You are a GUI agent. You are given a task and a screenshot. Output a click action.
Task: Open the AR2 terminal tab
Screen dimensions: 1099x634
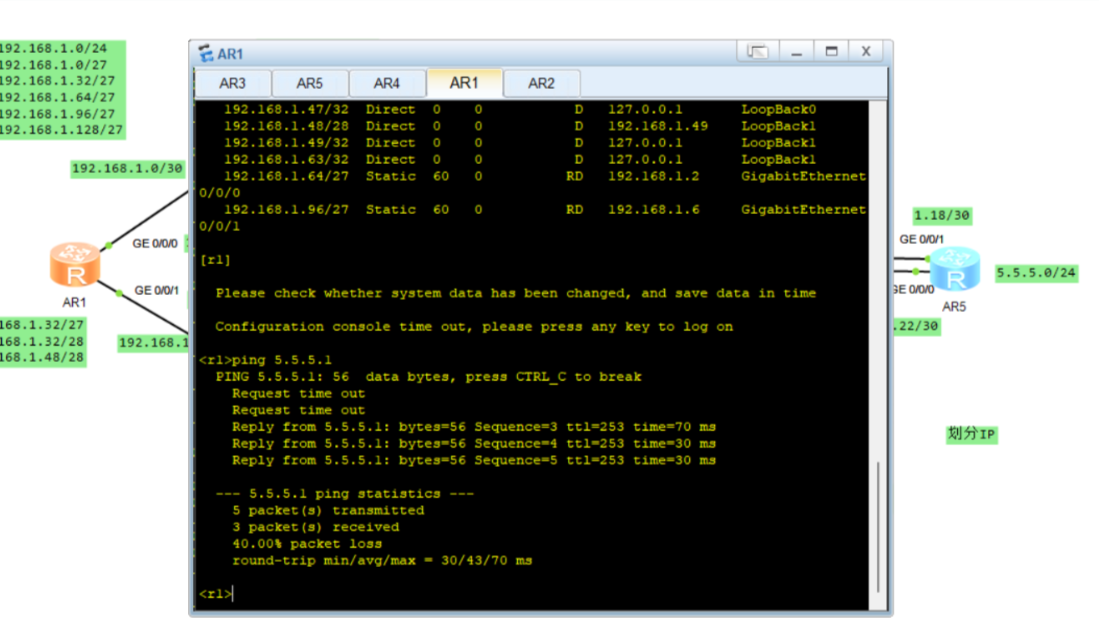[541, 83]
